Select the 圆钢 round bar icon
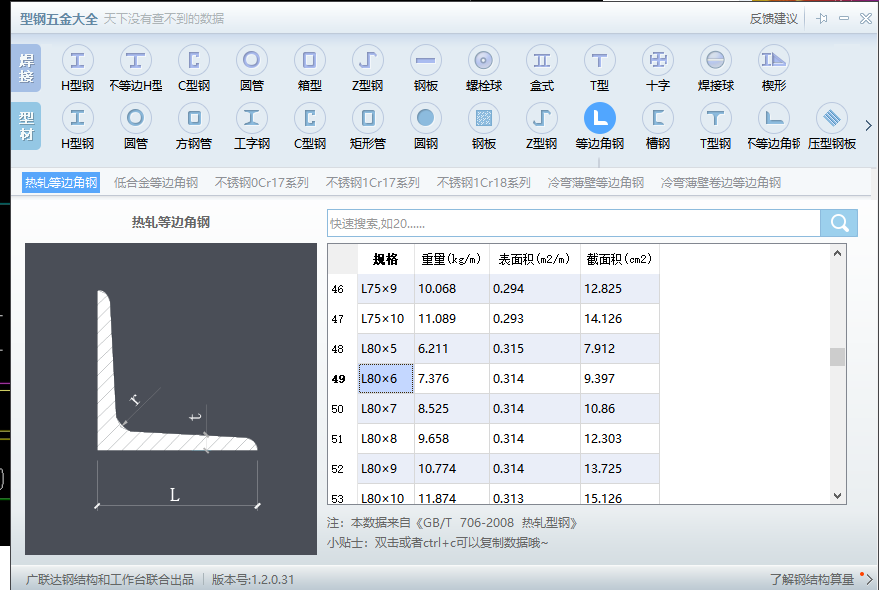This screenshot has width=879, height=590. tap(426, 118)
